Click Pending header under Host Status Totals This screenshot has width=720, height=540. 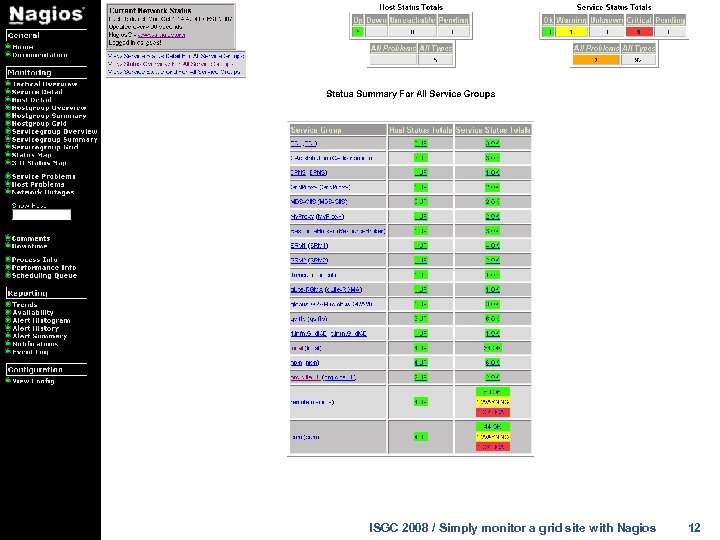pos(453,20)
